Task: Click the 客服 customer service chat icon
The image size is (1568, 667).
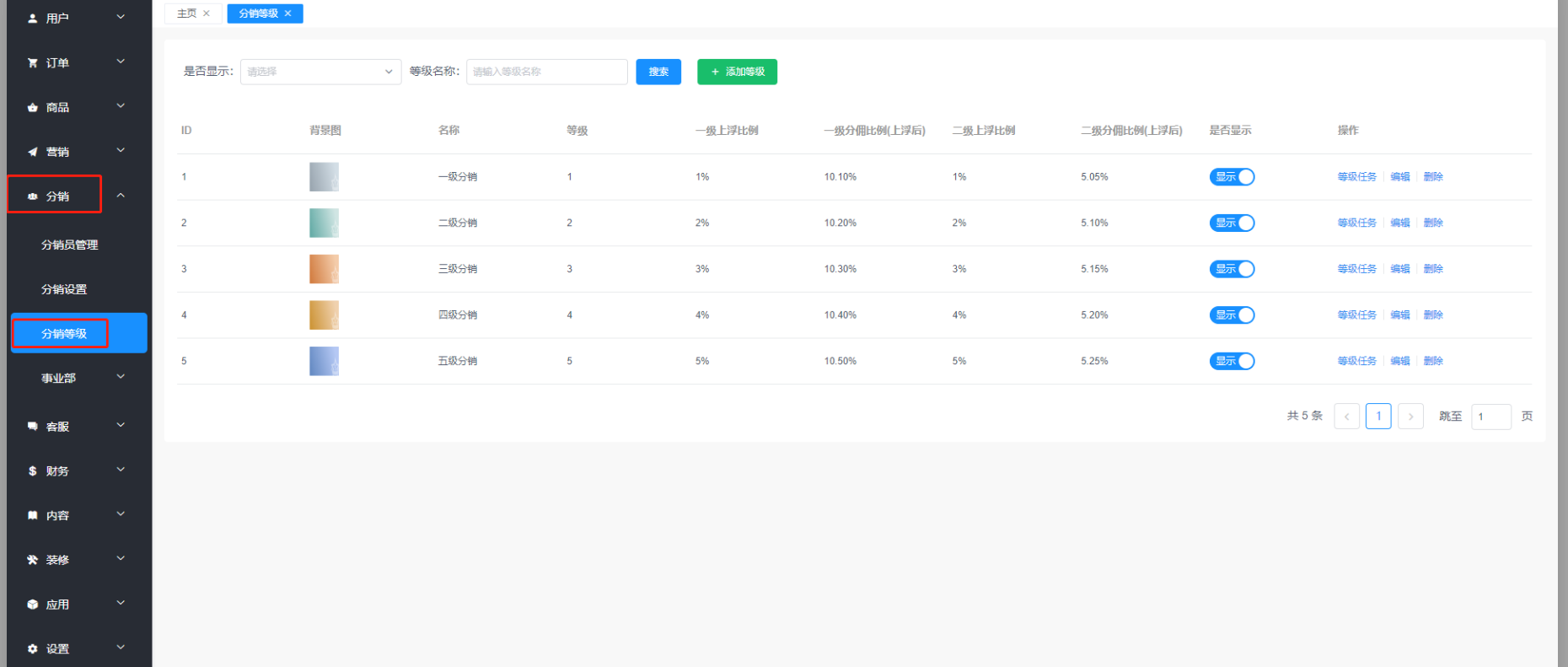Action: [x=33, y=427]
